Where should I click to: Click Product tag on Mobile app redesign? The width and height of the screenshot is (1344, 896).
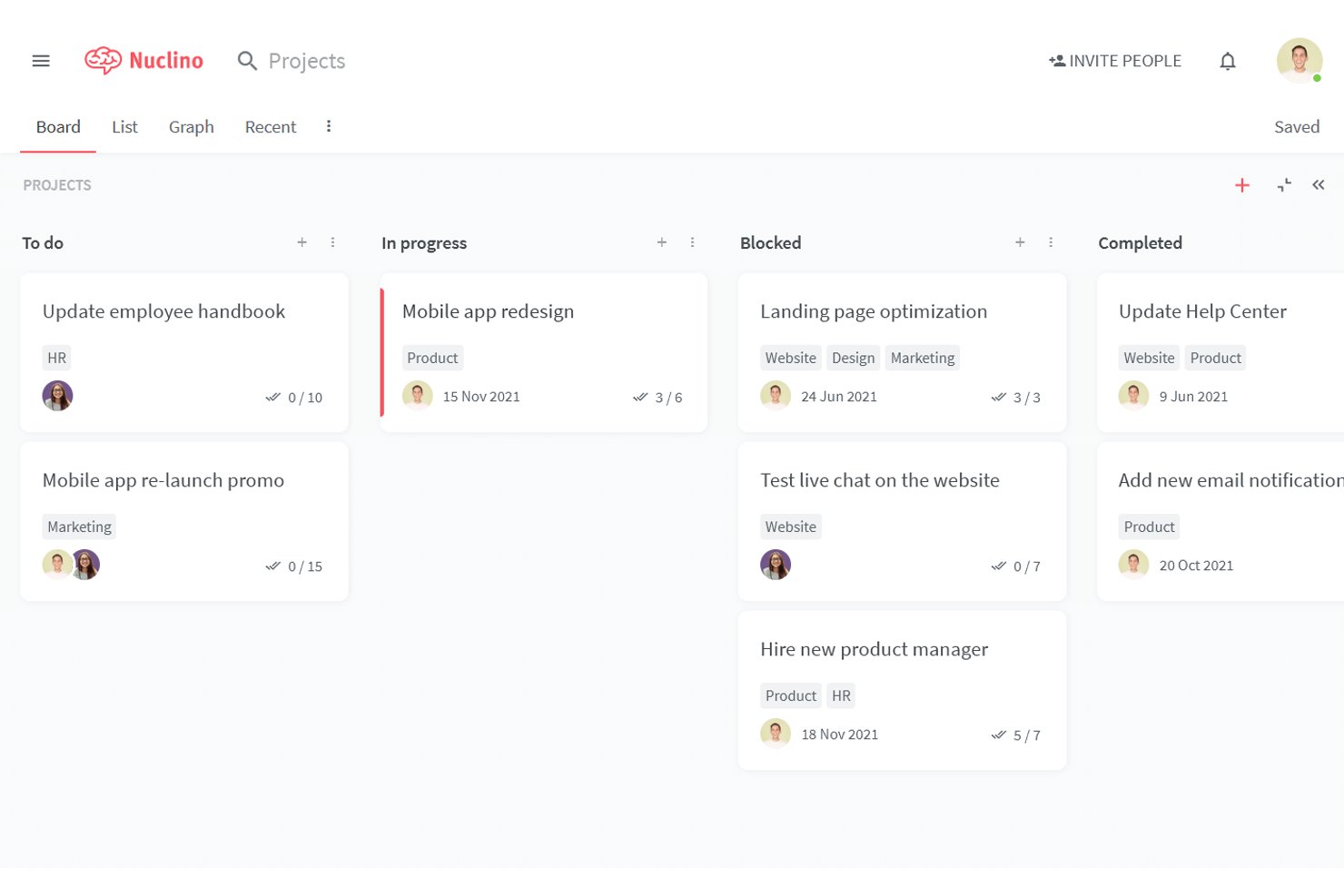432,358
